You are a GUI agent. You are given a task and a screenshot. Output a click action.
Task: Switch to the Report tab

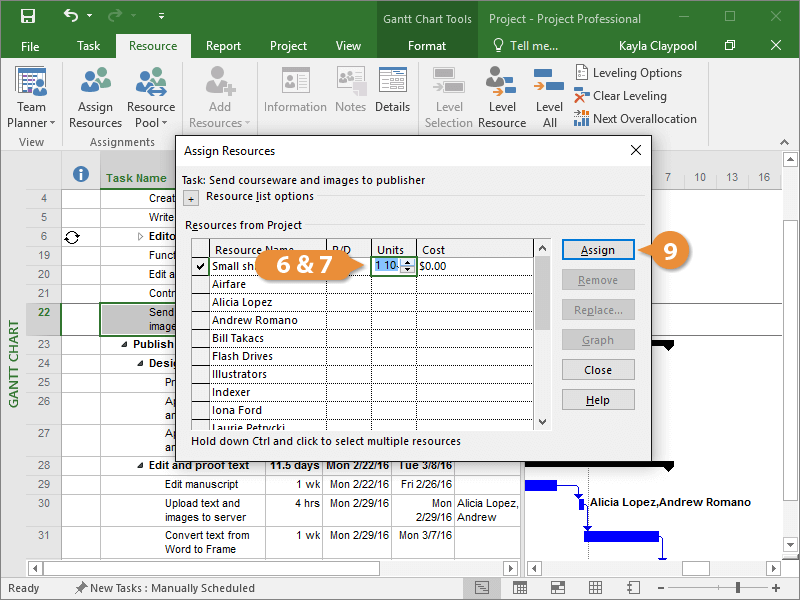(x=223, y=46)
